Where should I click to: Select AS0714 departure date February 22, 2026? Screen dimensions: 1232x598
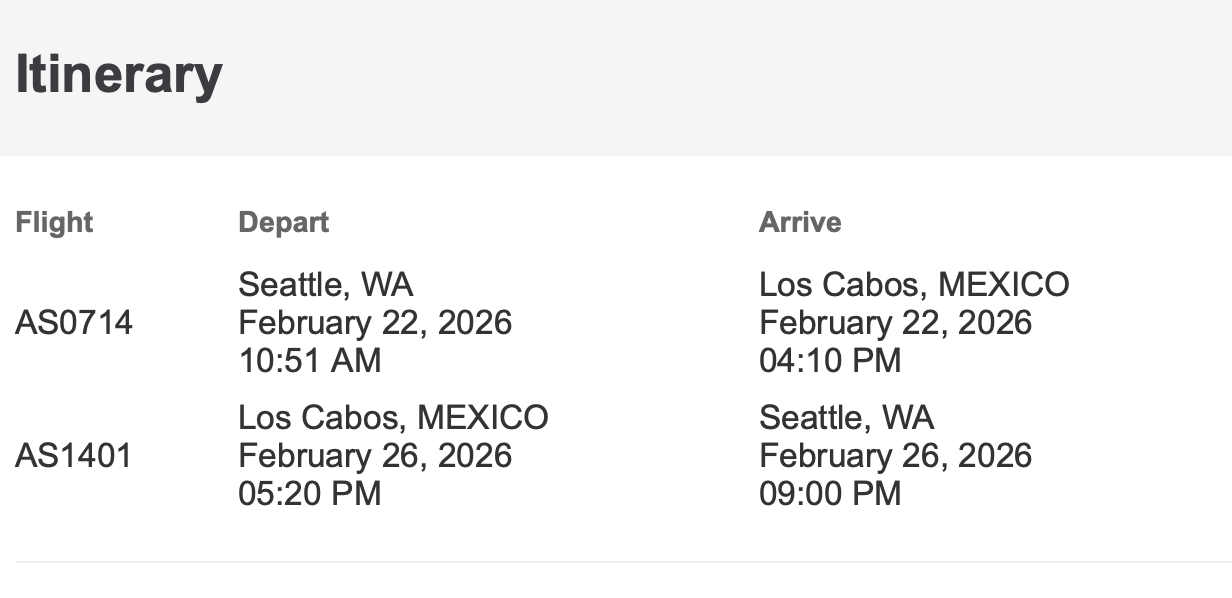(375, 323)
